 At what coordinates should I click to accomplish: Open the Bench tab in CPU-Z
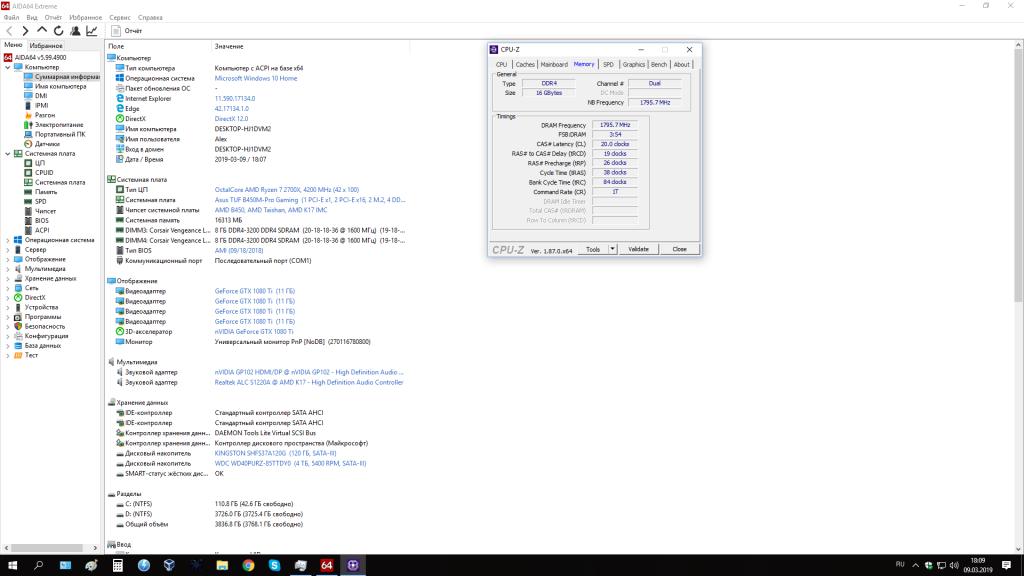tap(659, 65)
